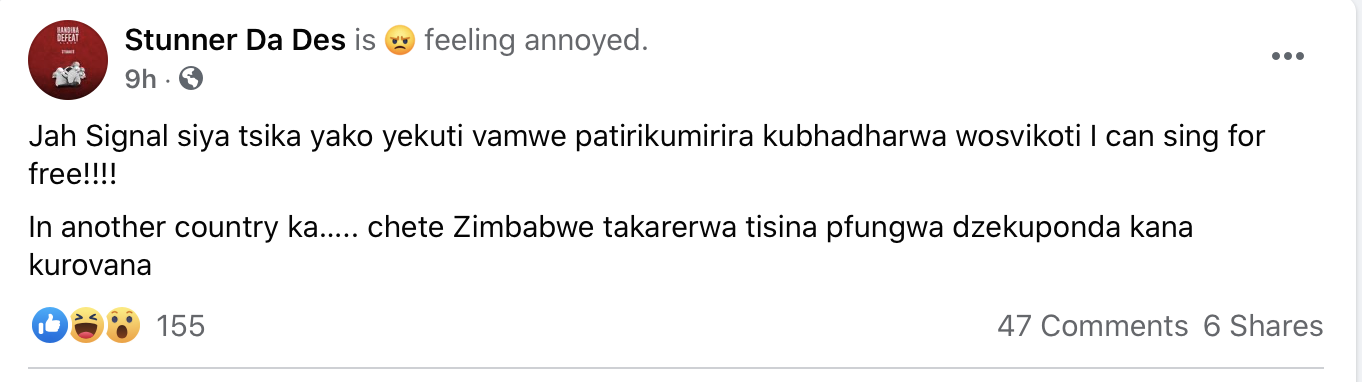Click the word kurovana ending the post
The image size is (1362, 382).
click(90, 267)
